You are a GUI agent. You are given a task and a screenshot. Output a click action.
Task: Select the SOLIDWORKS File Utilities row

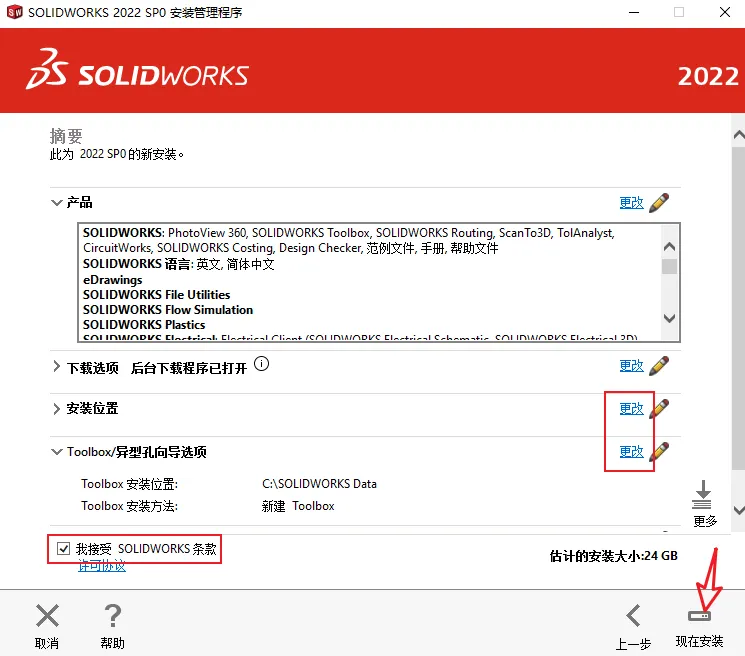click(156, 295)
